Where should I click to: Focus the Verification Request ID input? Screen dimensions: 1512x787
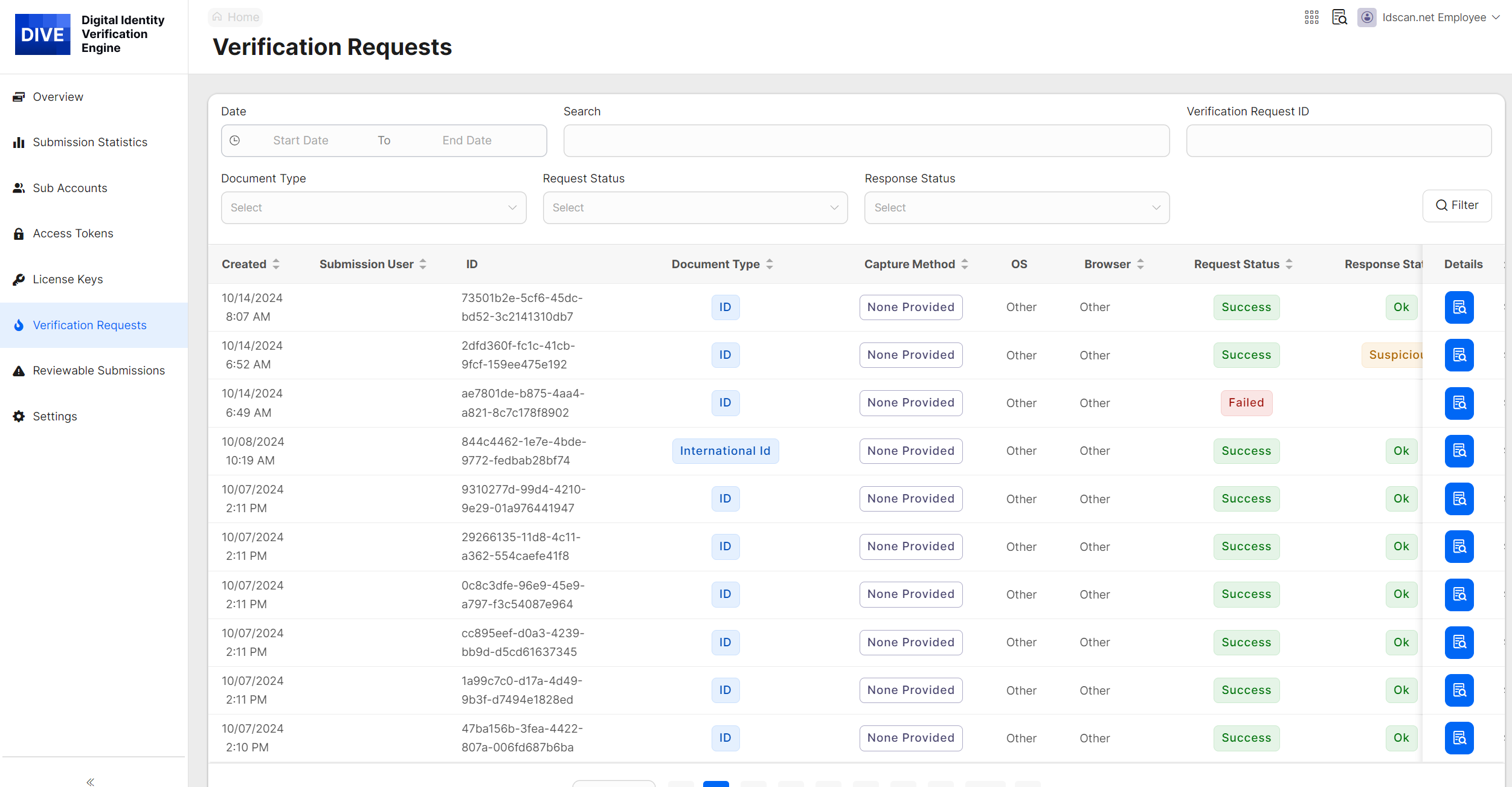pyautogui.click(x=1338, y=141)
